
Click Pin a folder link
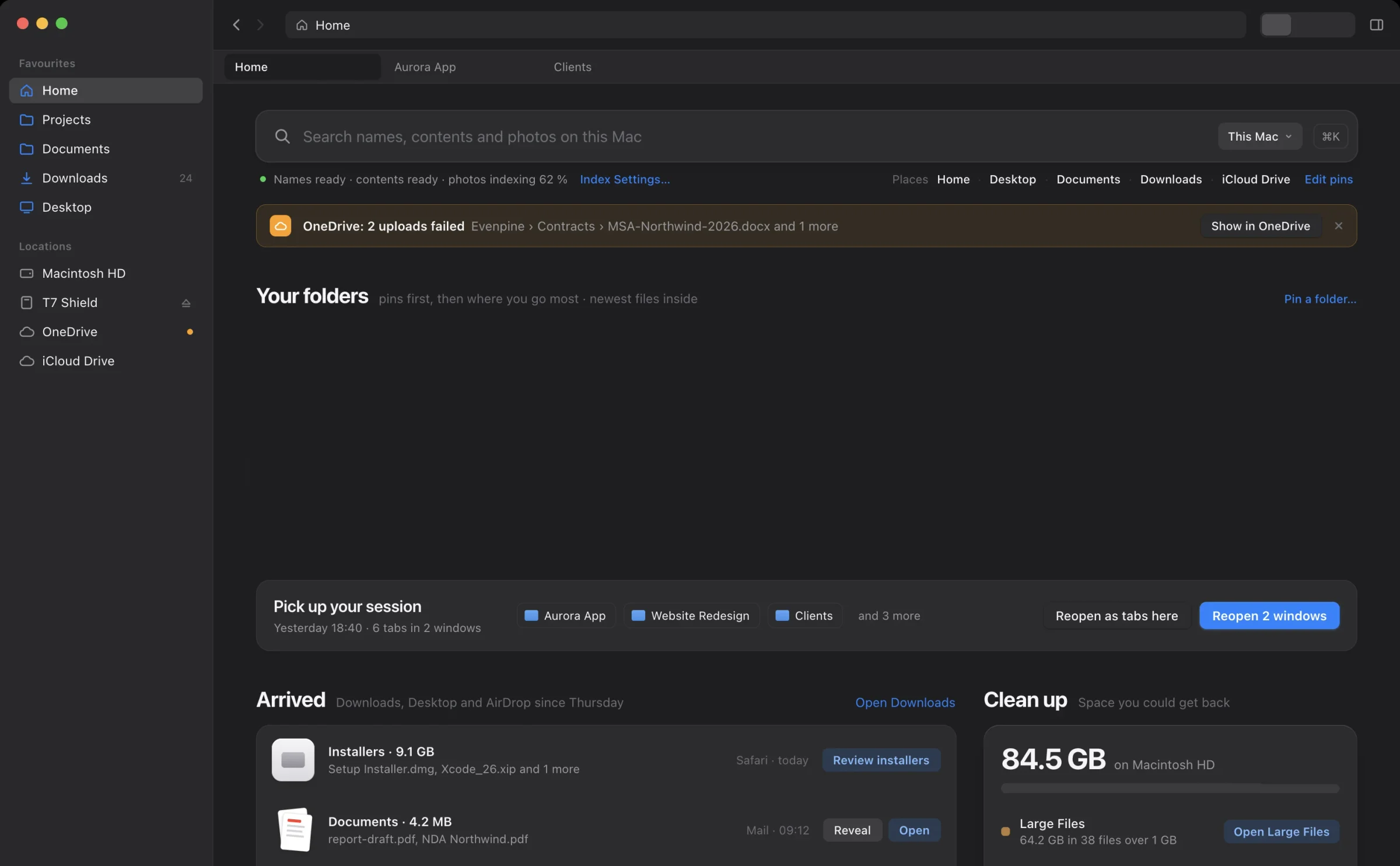pyautogui.click(x=1319, y=299)
